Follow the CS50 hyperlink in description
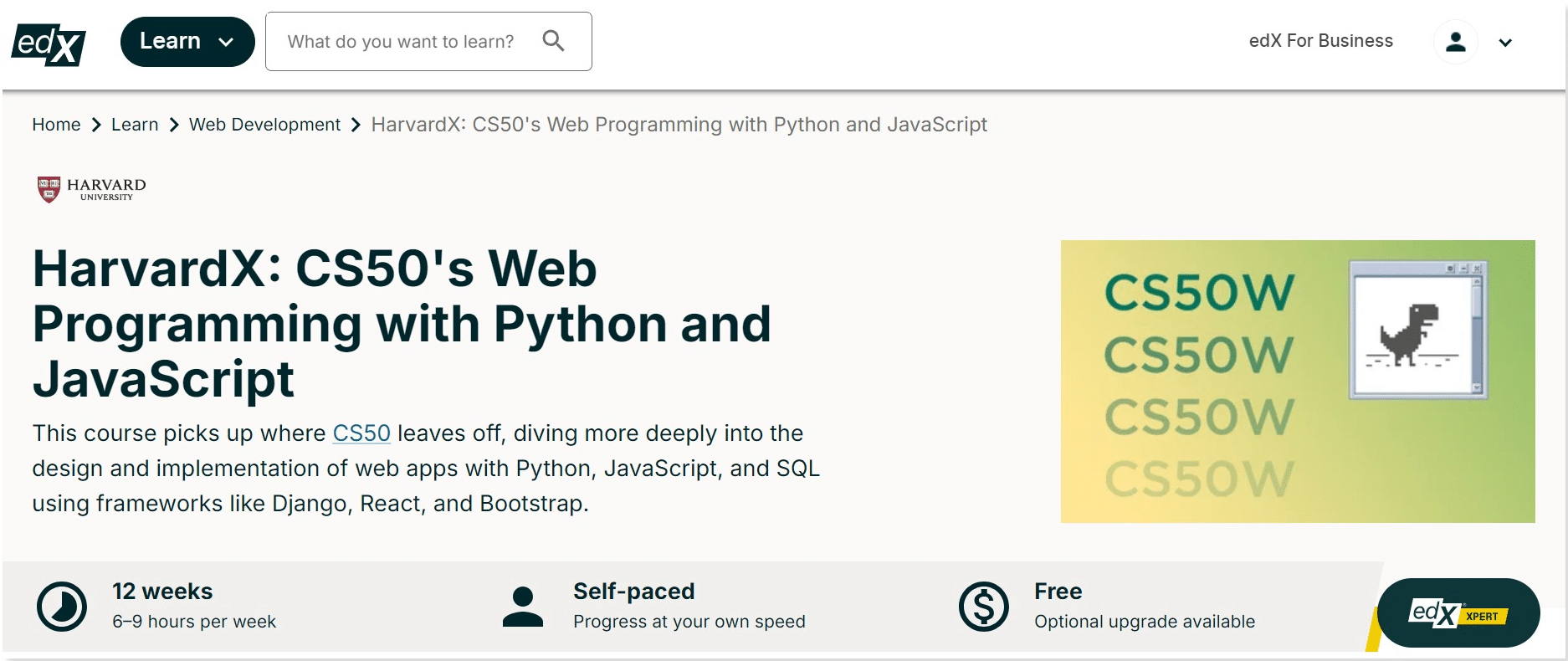Screen dimensions: 1568x661 coord(361,433)
